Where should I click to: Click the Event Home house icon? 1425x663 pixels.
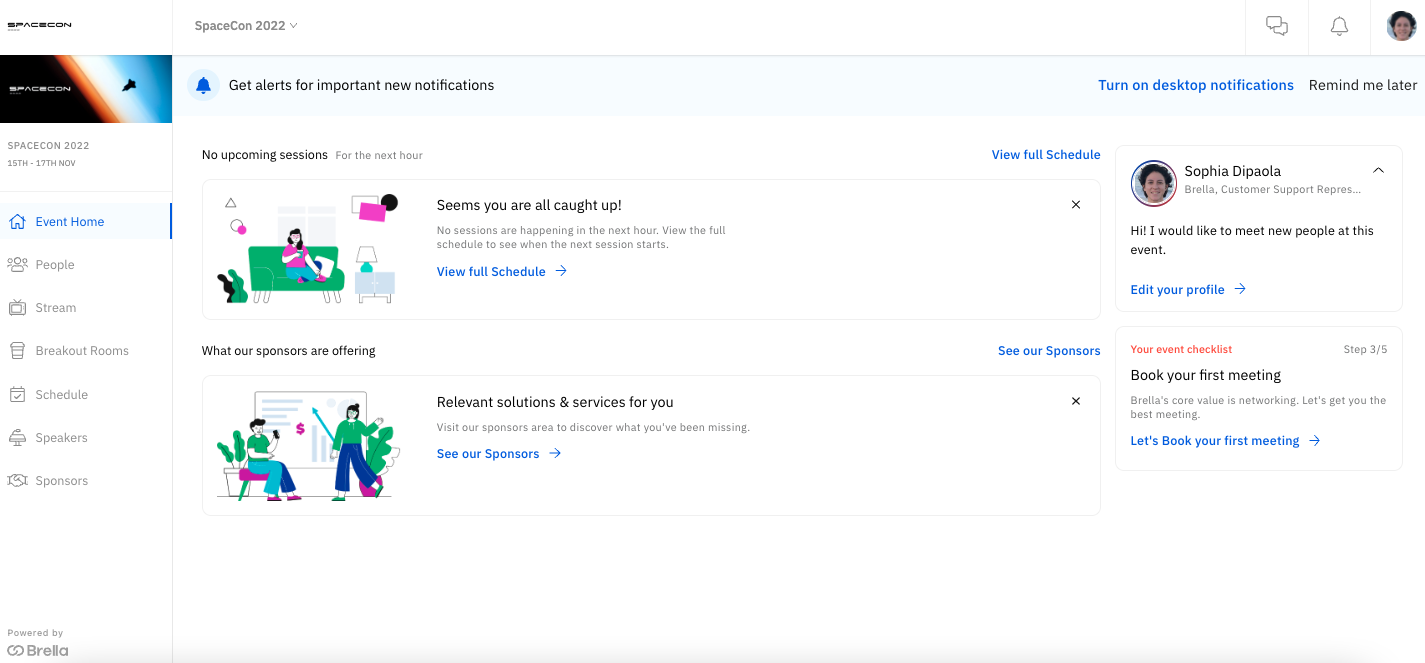17,222
